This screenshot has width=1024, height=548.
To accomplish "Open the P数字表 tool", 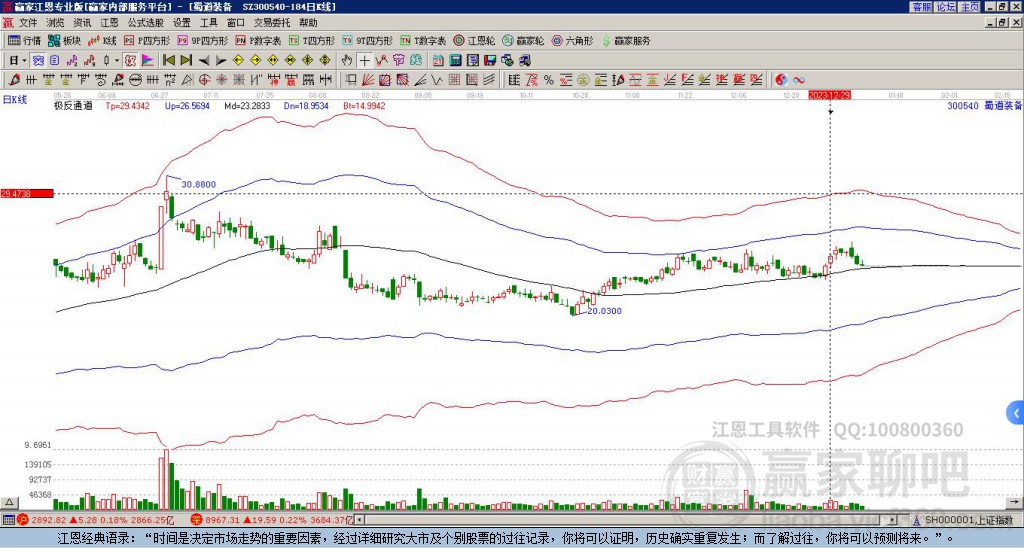I will coord(258,40).
